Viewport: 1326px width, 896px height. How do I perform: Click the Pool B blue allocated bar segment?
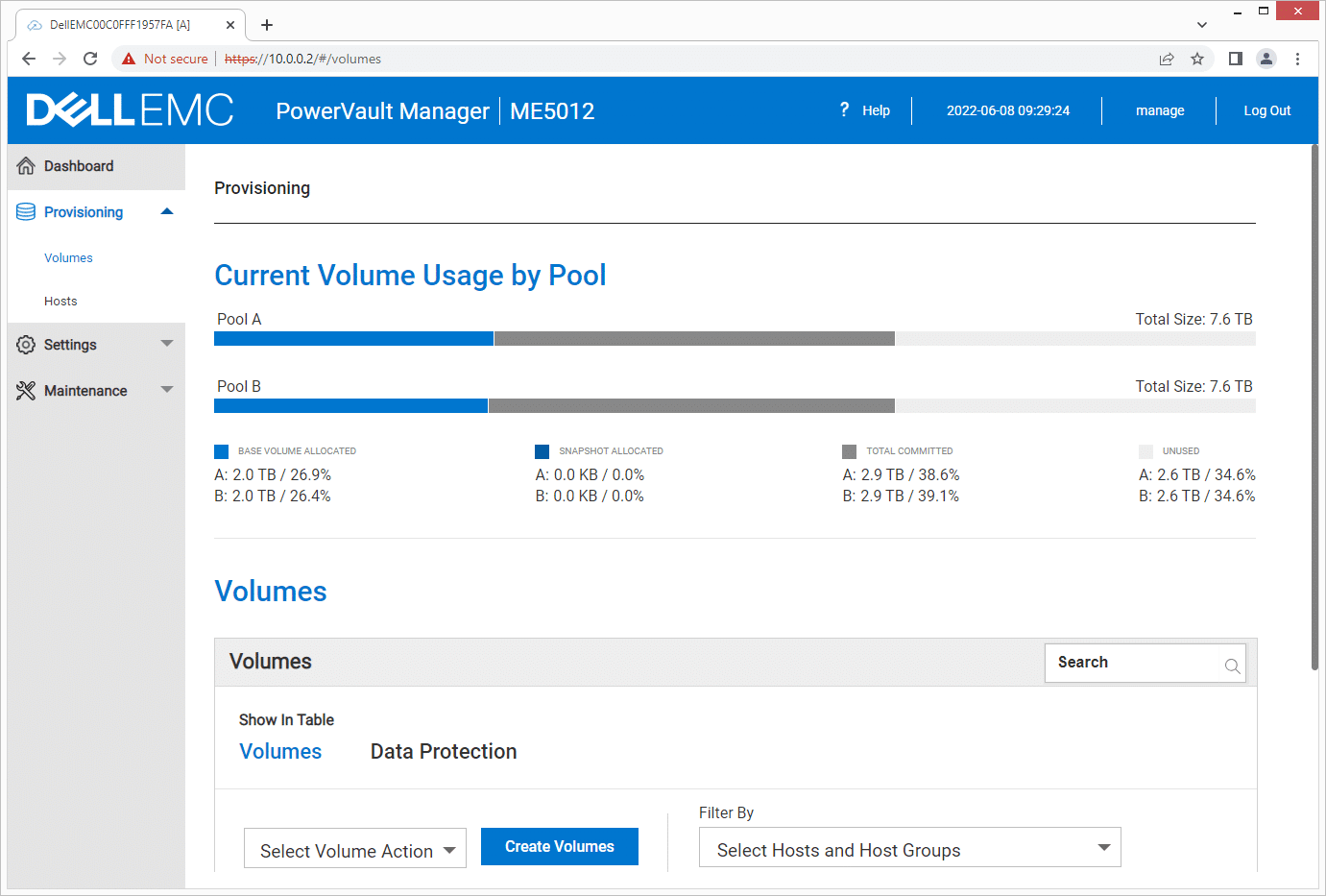click(350, 405)
